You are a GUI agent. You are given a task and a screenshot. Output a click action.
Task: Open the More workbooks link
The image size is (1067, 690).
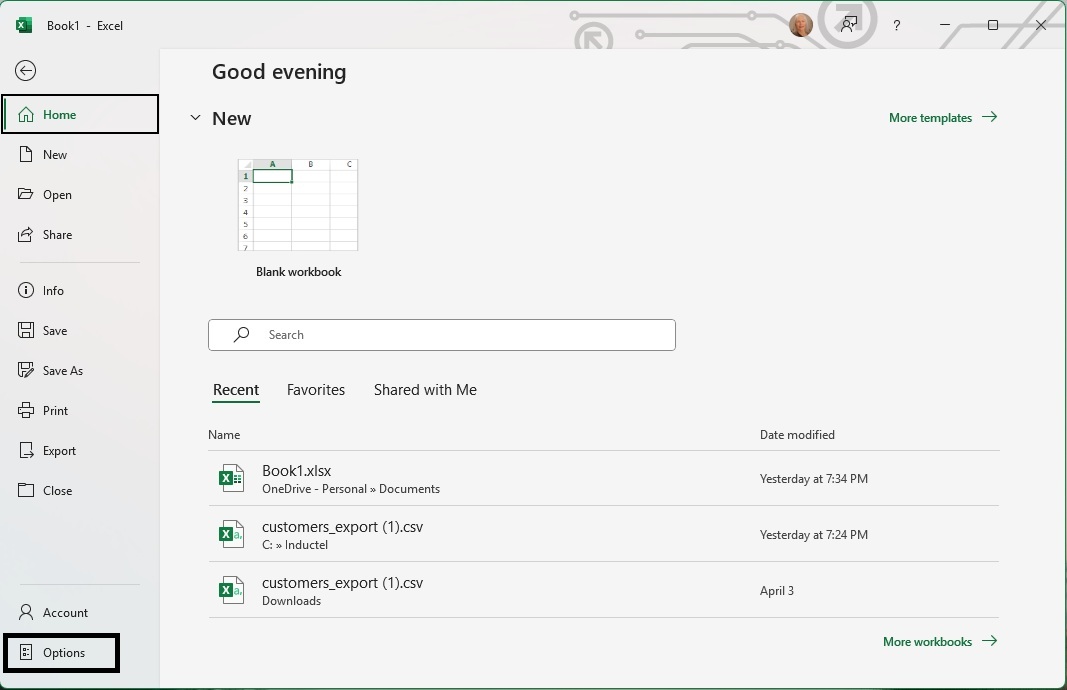coord(939,642)
